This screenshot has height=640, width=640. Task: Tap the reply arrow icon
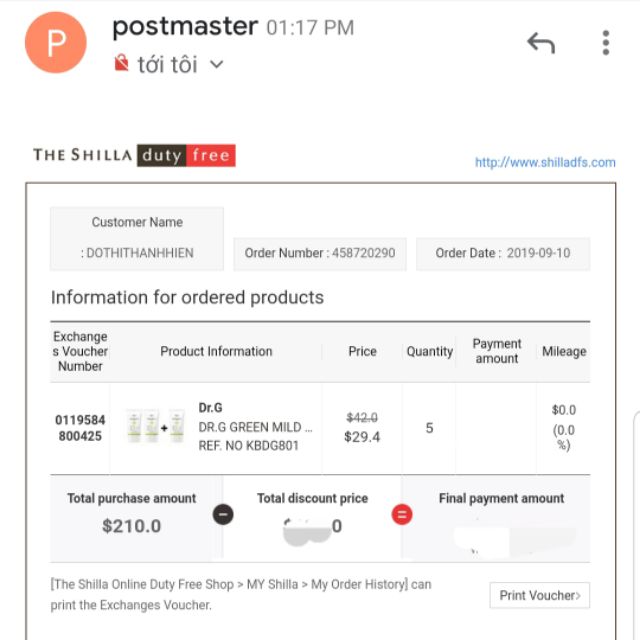pyautogui.click(x=540, y=43)
